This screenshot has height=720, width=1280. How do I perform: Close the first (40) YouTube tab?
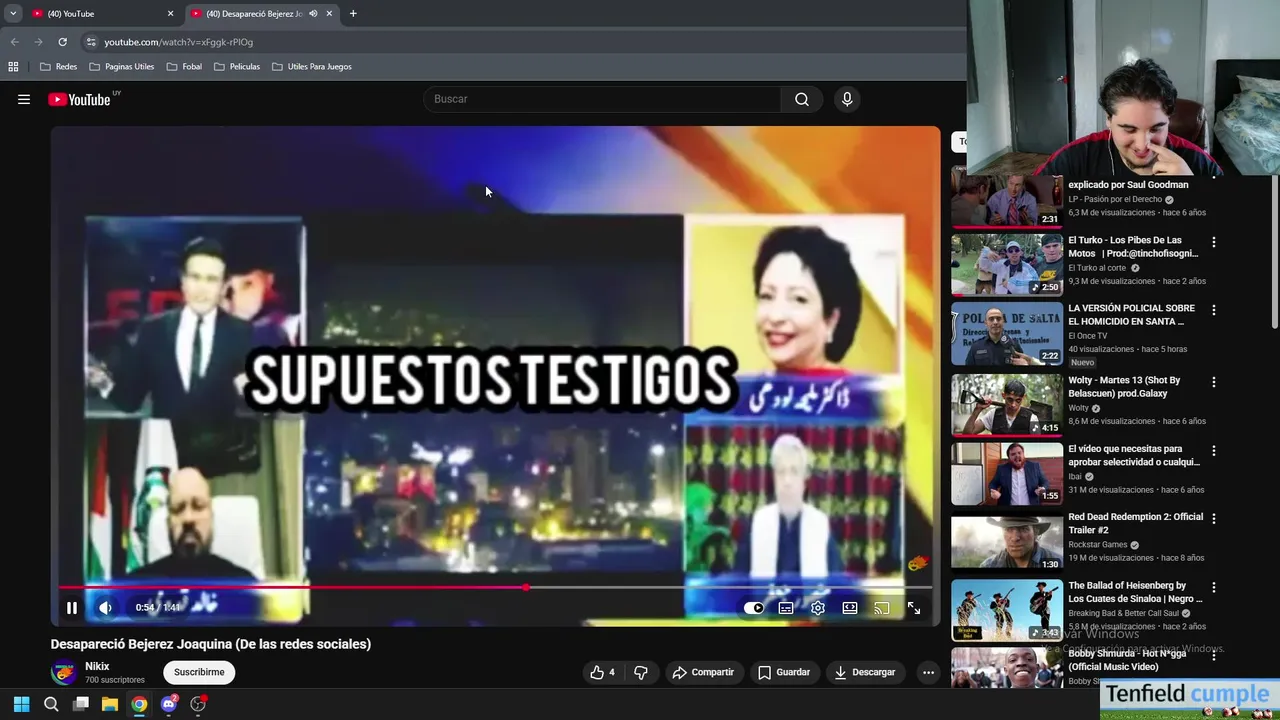tap(170, 14)
